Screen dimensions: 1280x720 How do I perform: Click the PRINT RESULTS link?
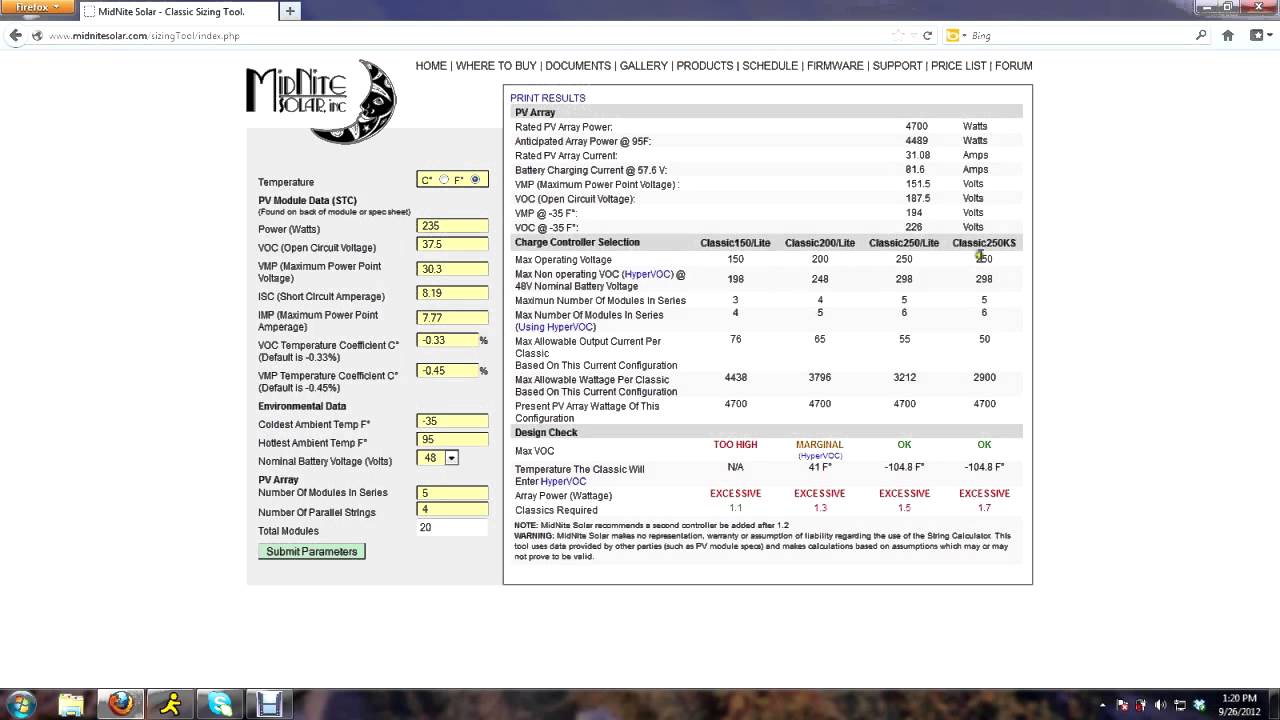[548, 98]
